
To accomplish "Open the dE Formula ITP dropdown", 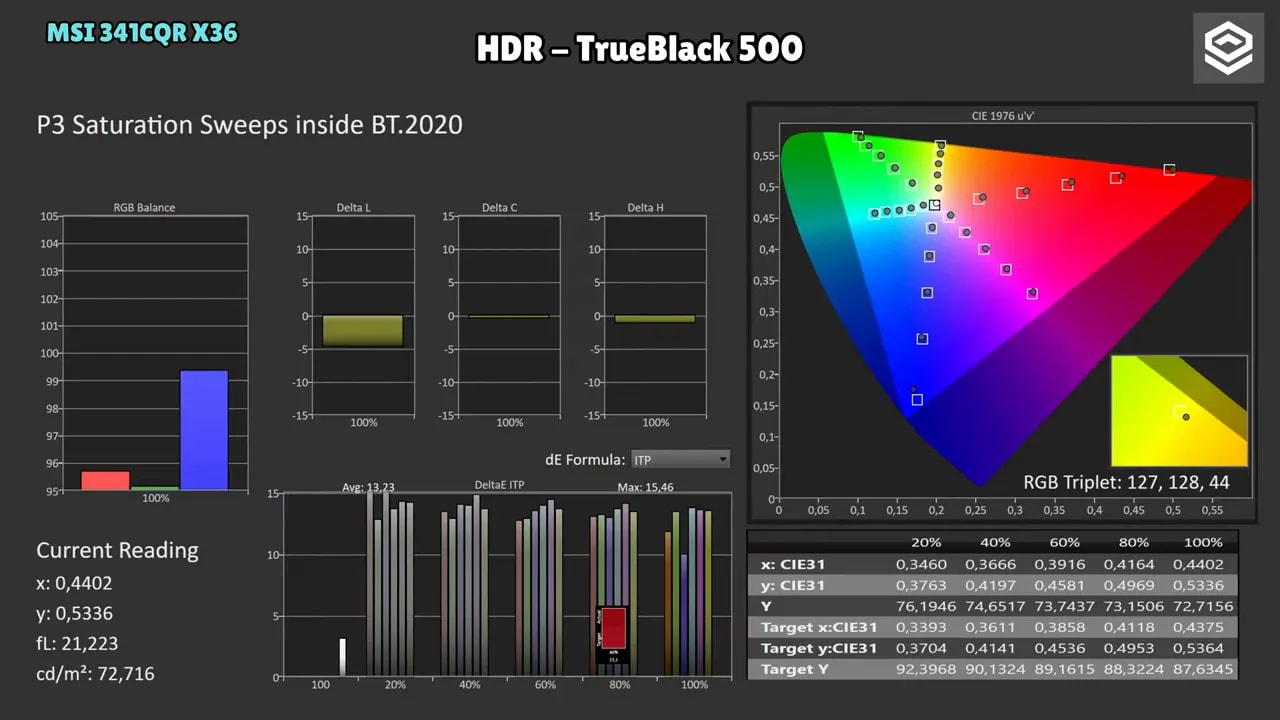I will coord(680,459).
